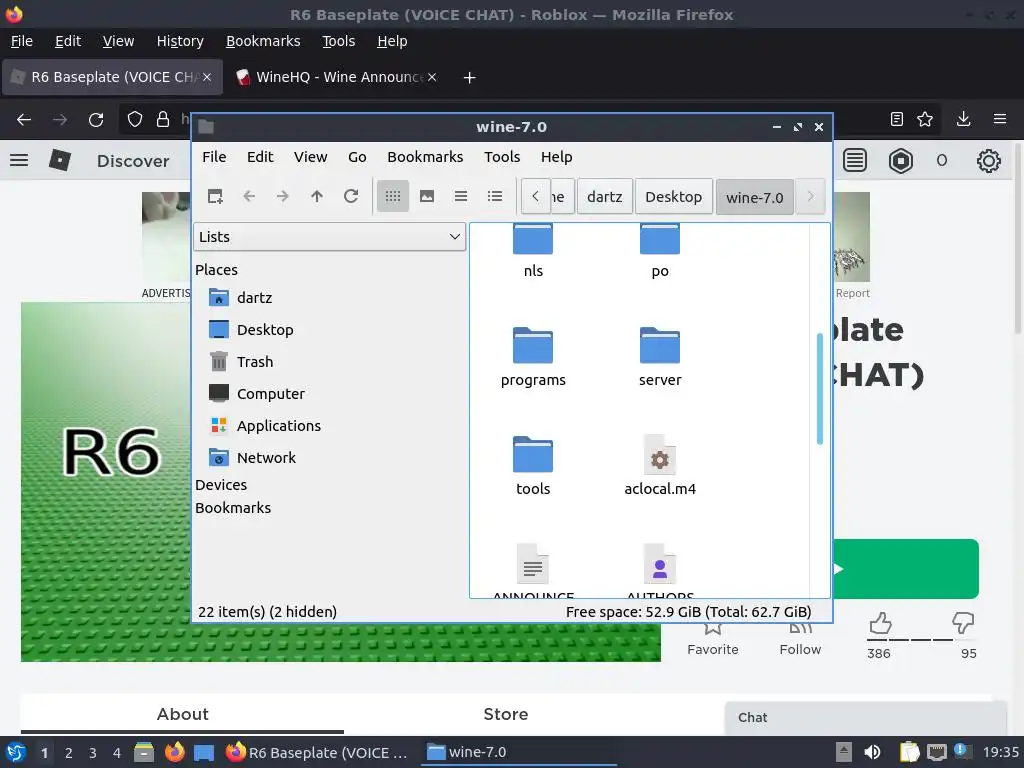
Task: Go up to parent folder
Action: point(317,196)
